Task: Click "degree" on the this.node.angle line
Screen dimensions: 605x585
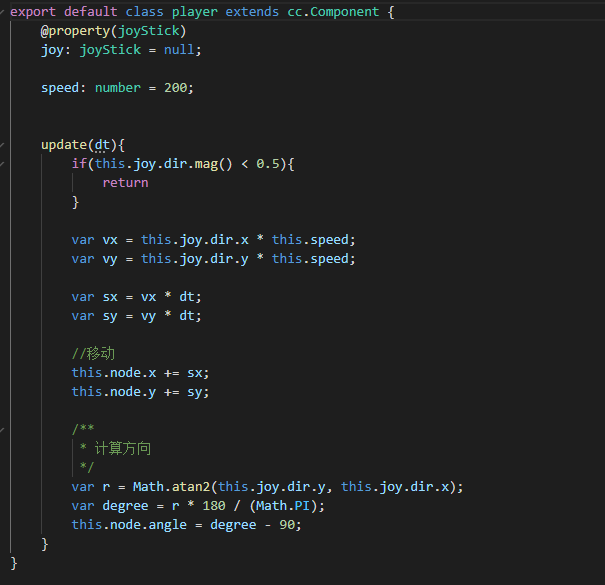Action: point(233,525)
